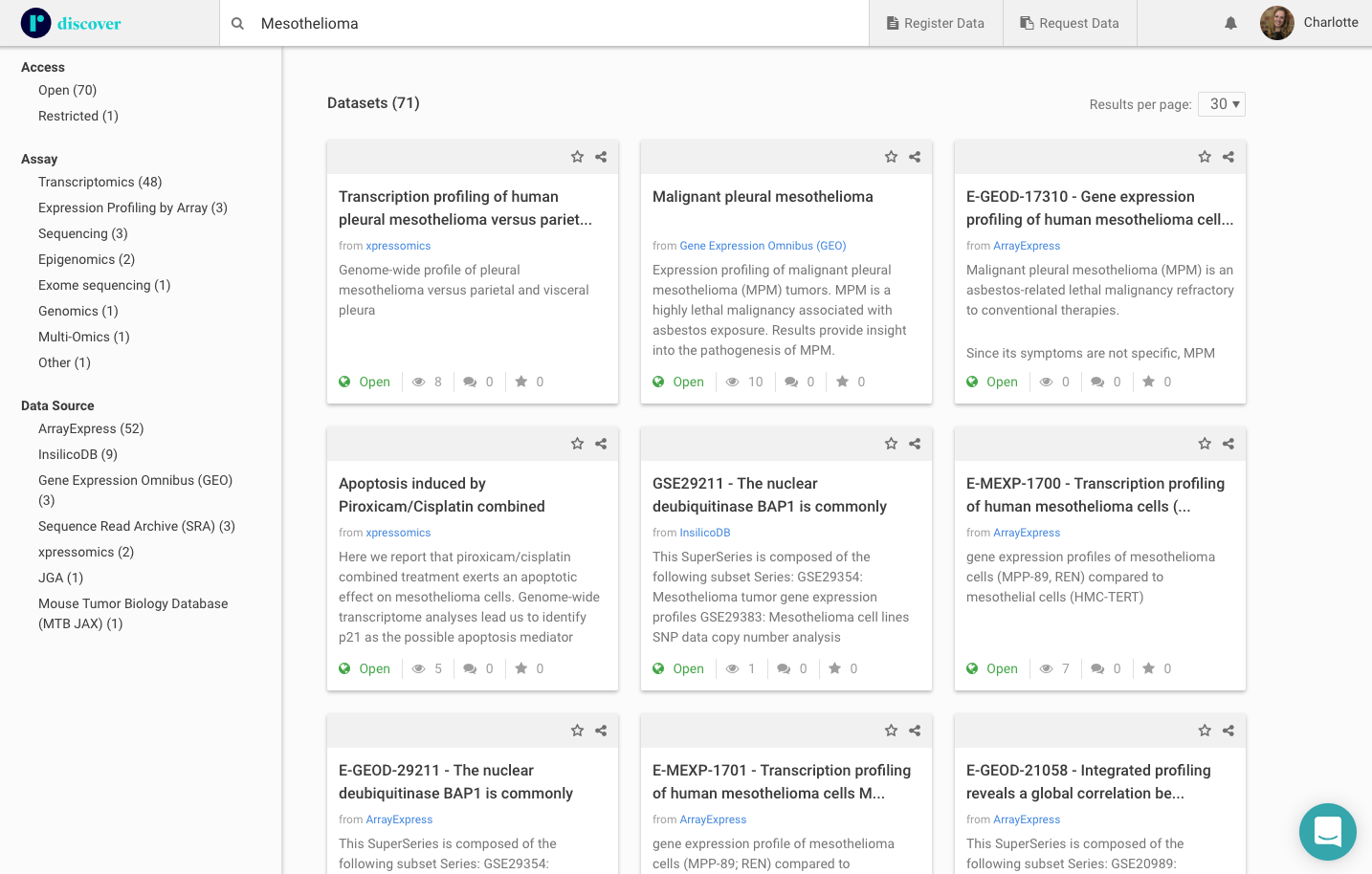The width and height of the screenshot is (1372, 874).
Task: Follow the InsilicoDB source link on GSE29211
Action: (x=705, y=533)
